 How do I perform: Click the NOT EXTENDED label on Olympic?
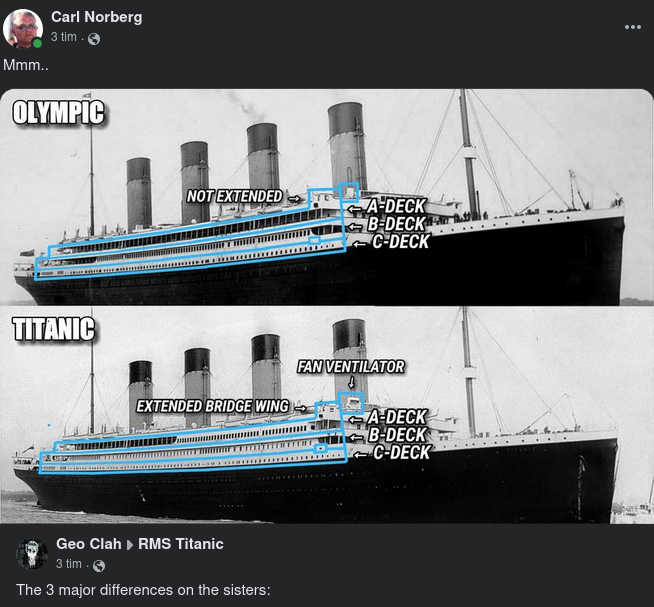(235, 196)
